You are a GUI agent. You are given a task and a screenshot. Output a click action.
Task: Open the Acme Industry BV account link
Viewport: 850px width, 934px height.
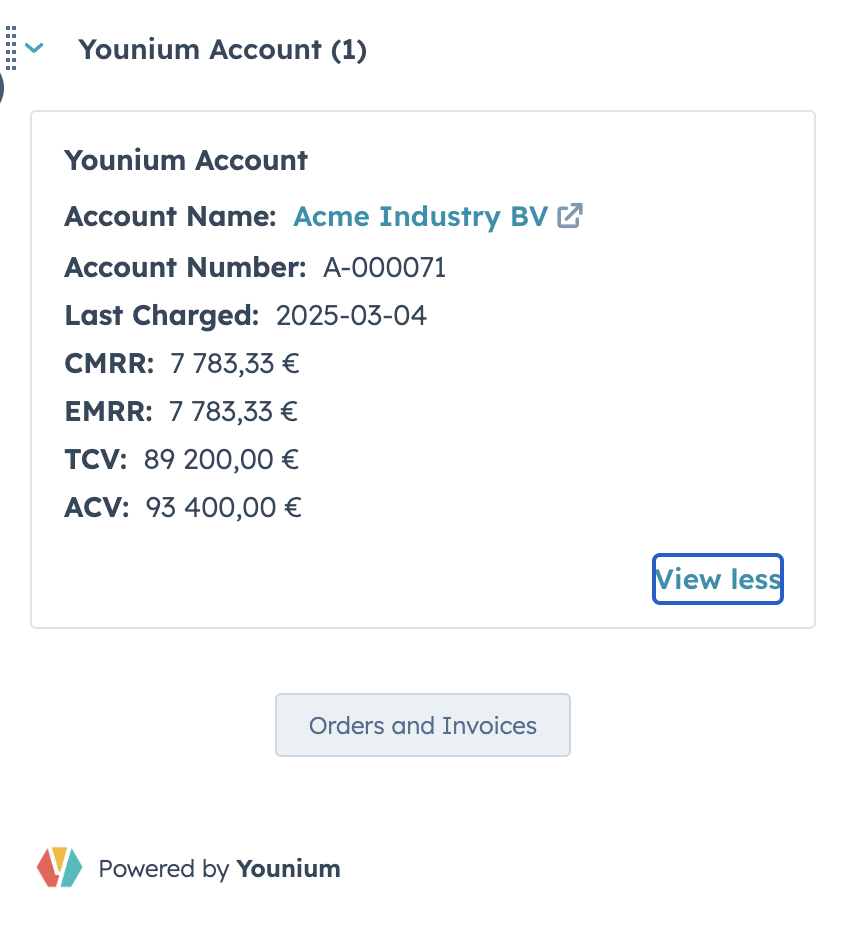coord(420,216)
